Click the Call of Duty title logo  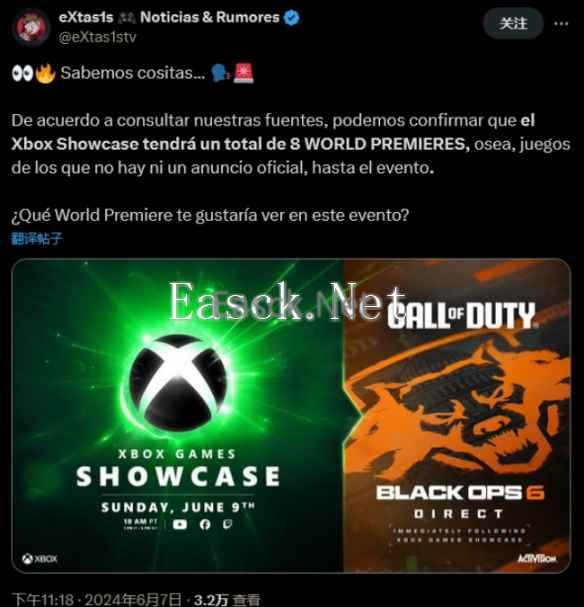(461, 315)
